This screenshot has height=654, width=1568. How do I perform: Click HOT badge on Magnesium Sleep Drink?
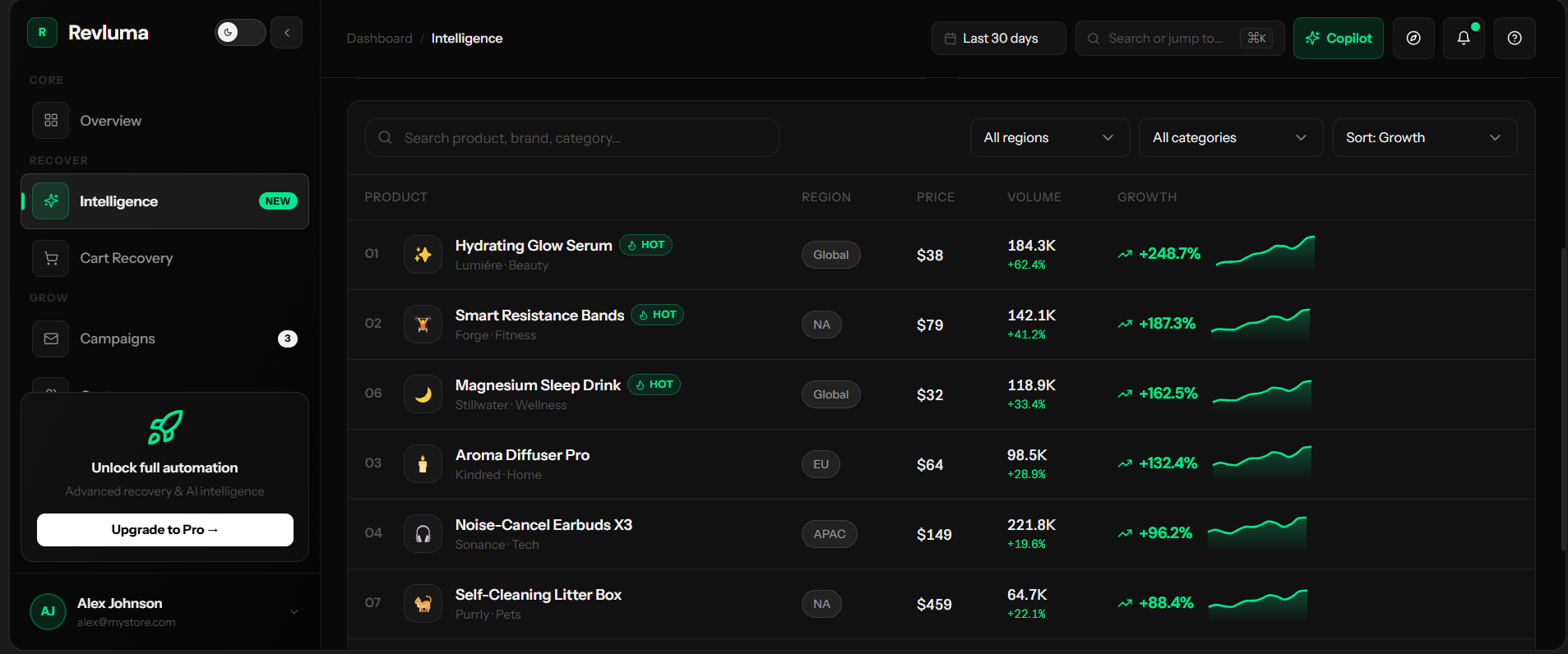pos(654,385)
